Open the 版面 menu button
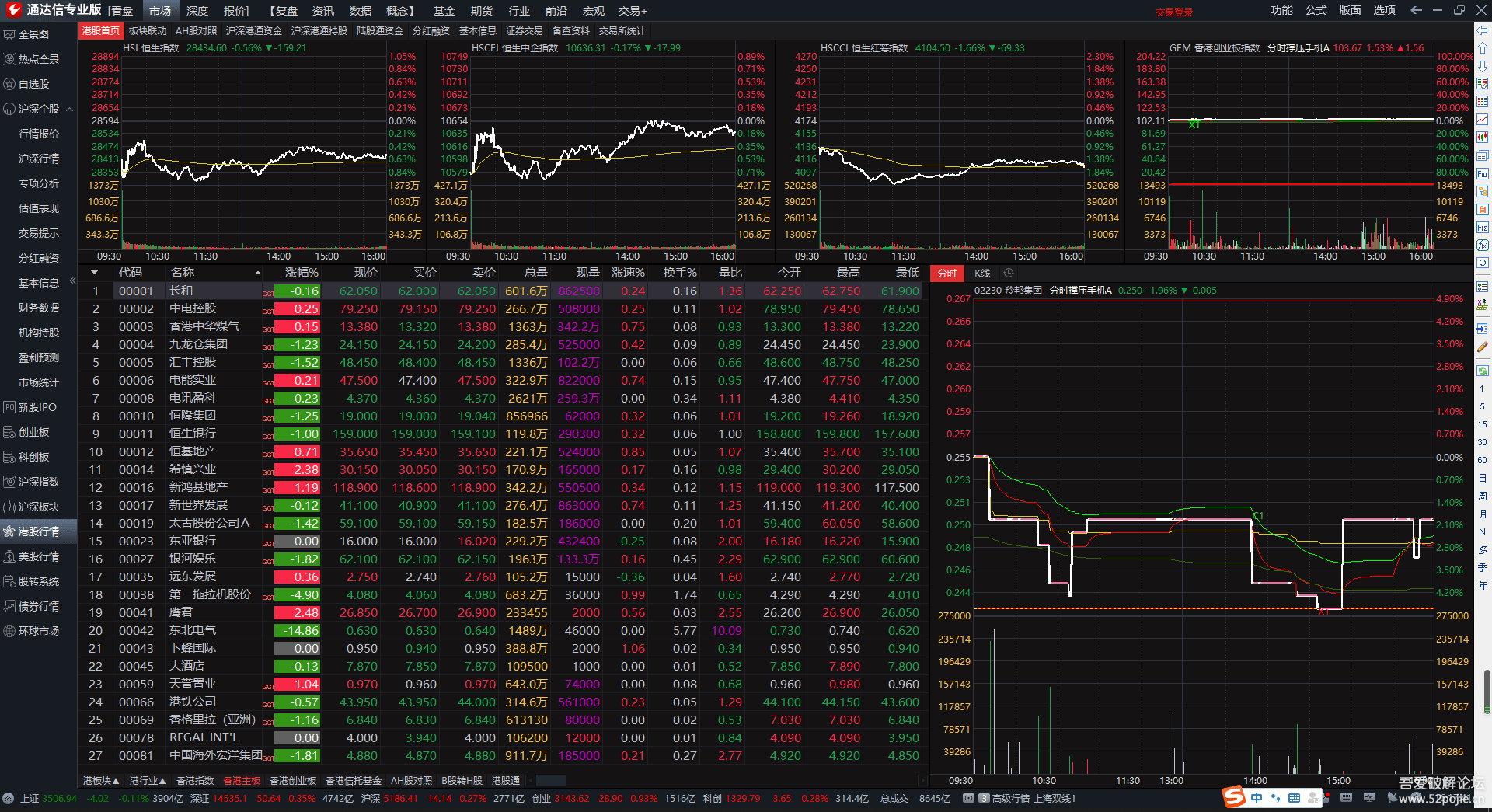Image resolution: width=1492 pixels, height=812 pixels. pyautogui.click(x=1351, y=10)
